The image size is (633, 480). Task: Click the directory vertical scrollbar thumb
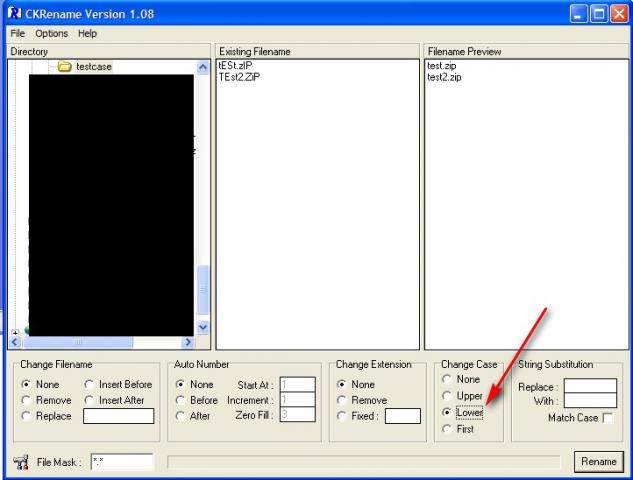tap(203, 289)
